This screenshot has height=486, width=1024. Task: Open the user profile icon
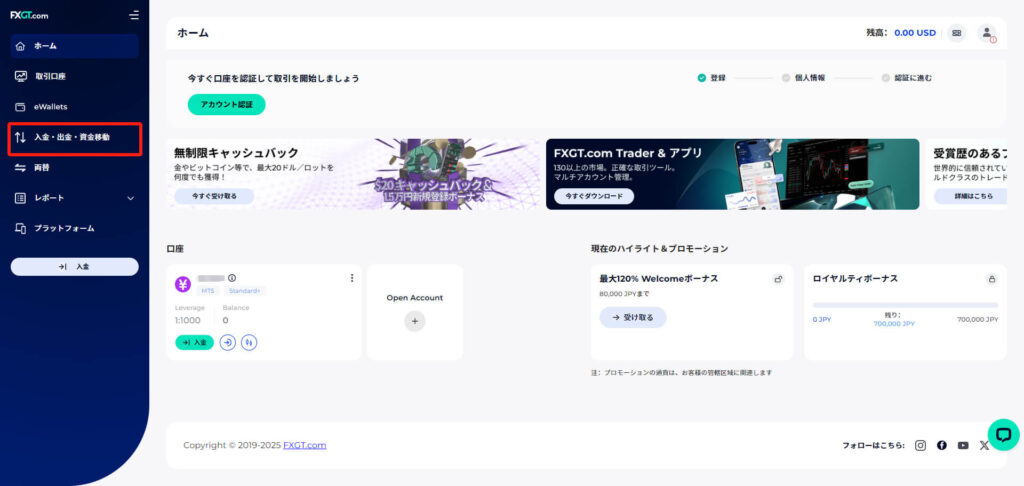[x=986, y=33]
